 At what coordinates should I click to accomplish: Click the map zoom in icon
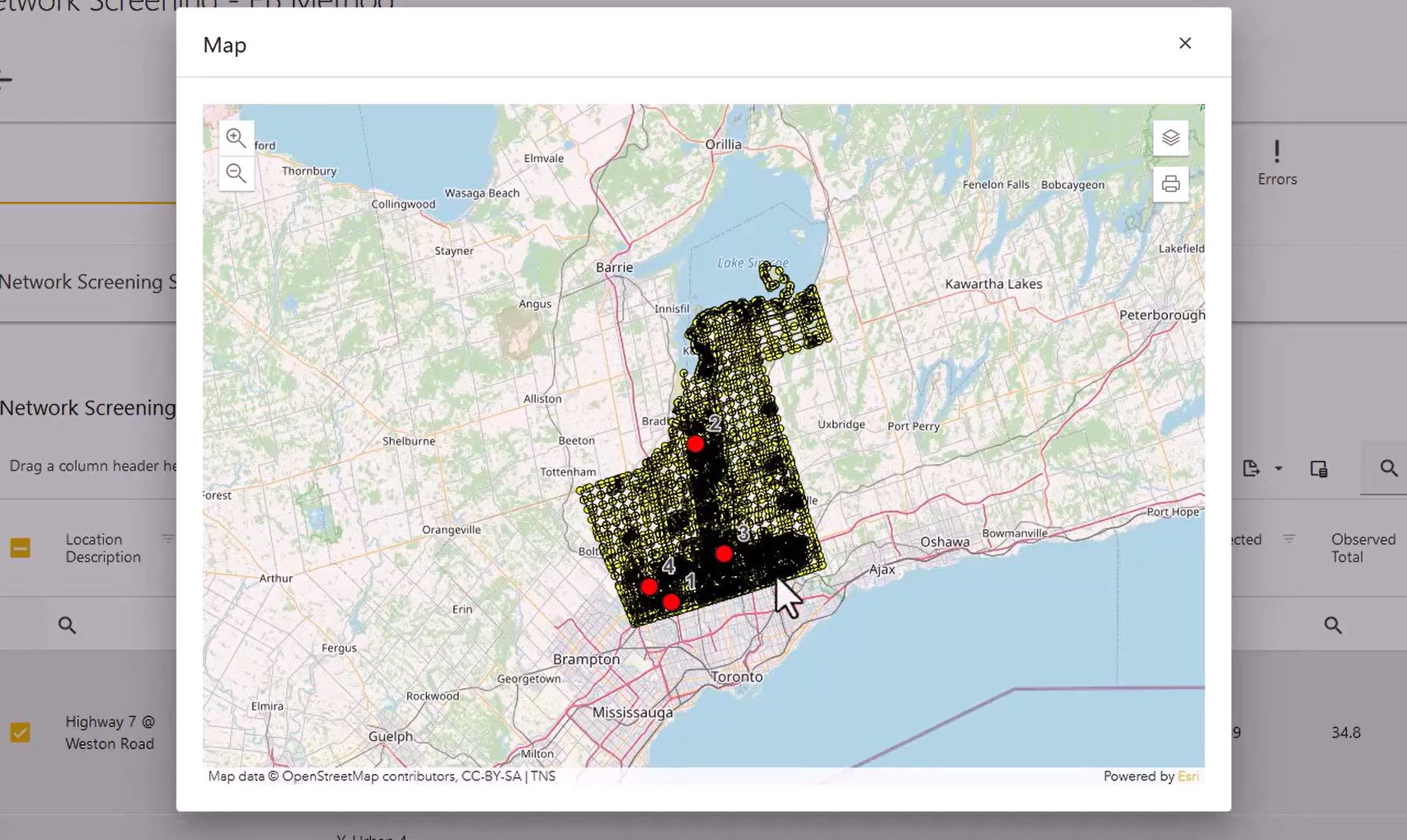[x=236, y=138]
